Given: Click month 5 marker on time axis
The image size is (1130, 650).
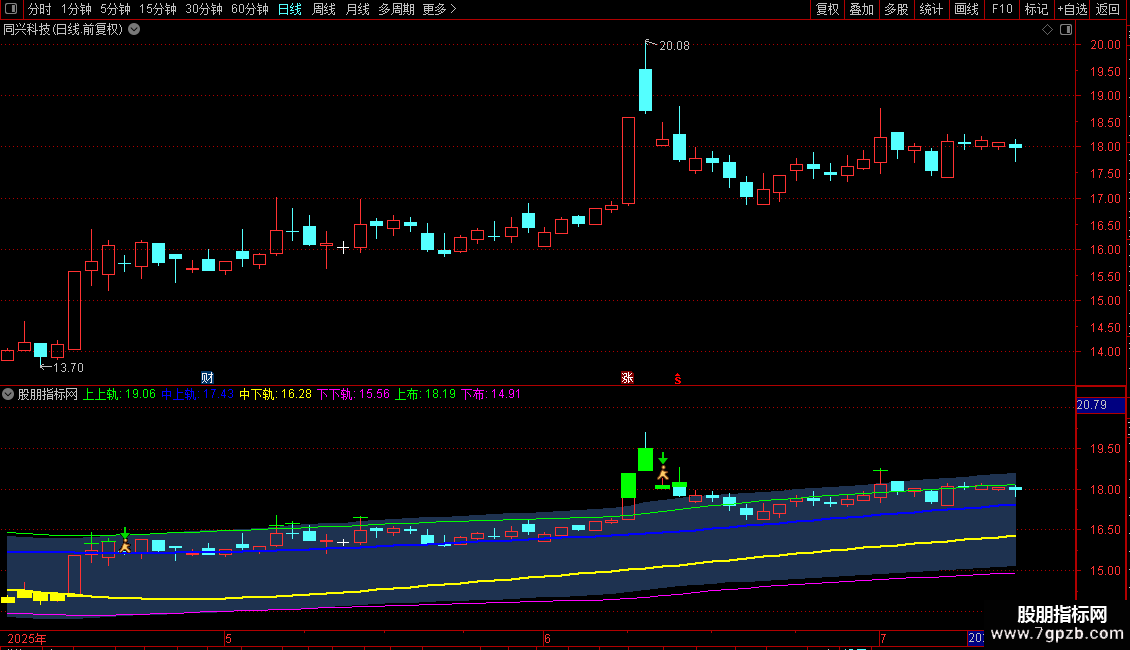Looking at the screenshot, I should tap(228, 638).
